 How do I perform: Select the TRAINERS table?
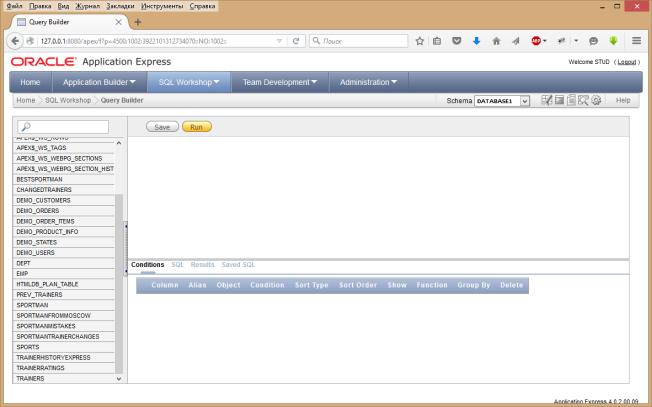[x=64, y=379]
